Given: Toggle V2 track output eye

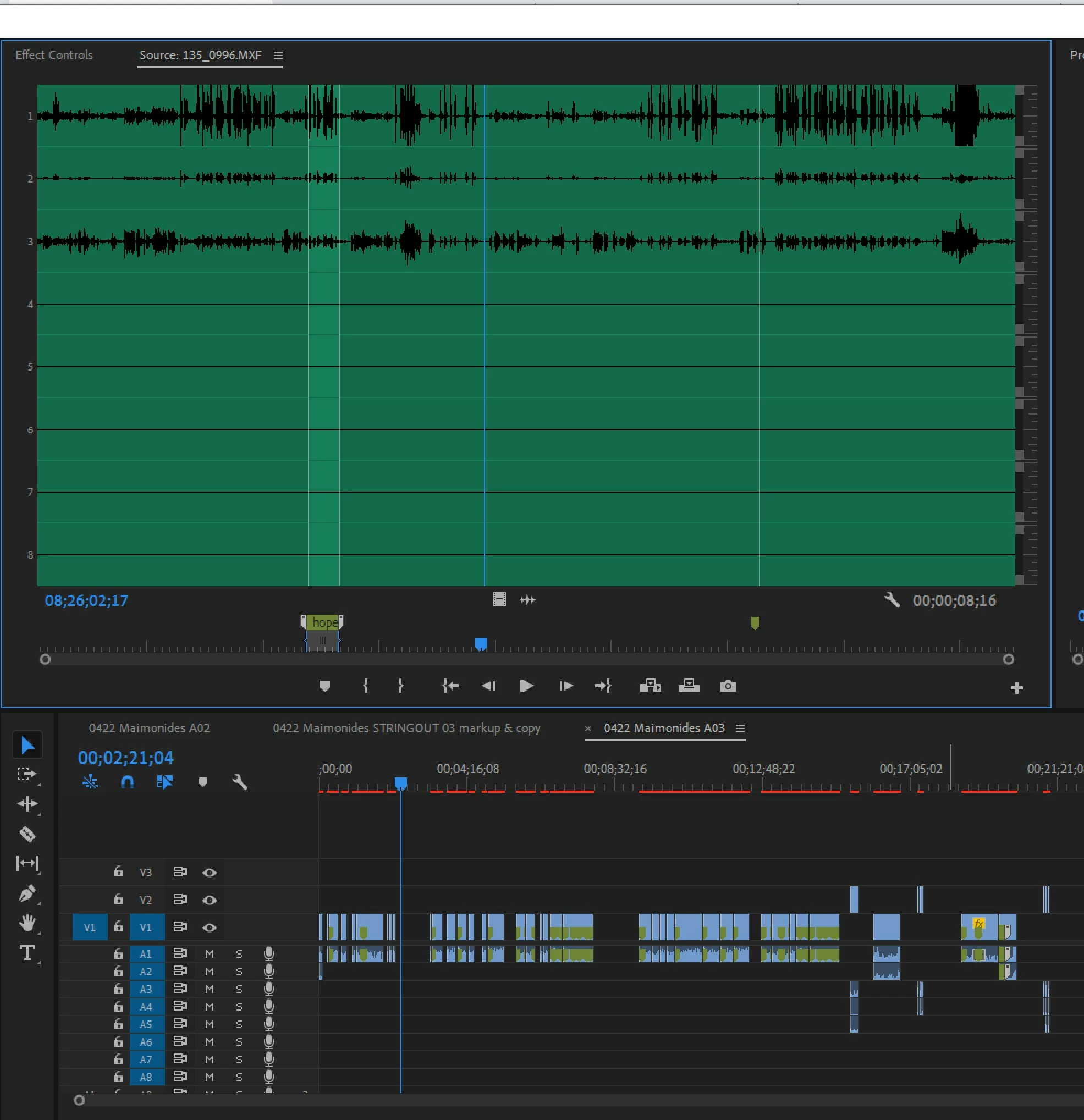Looking at the screenshot, I should [x=209, y=900].
